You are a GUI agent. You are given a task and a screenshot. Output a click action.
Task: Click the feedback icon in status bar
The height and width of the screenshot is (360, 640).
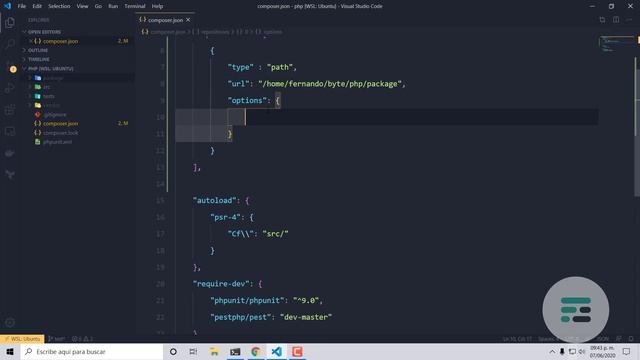619,339
